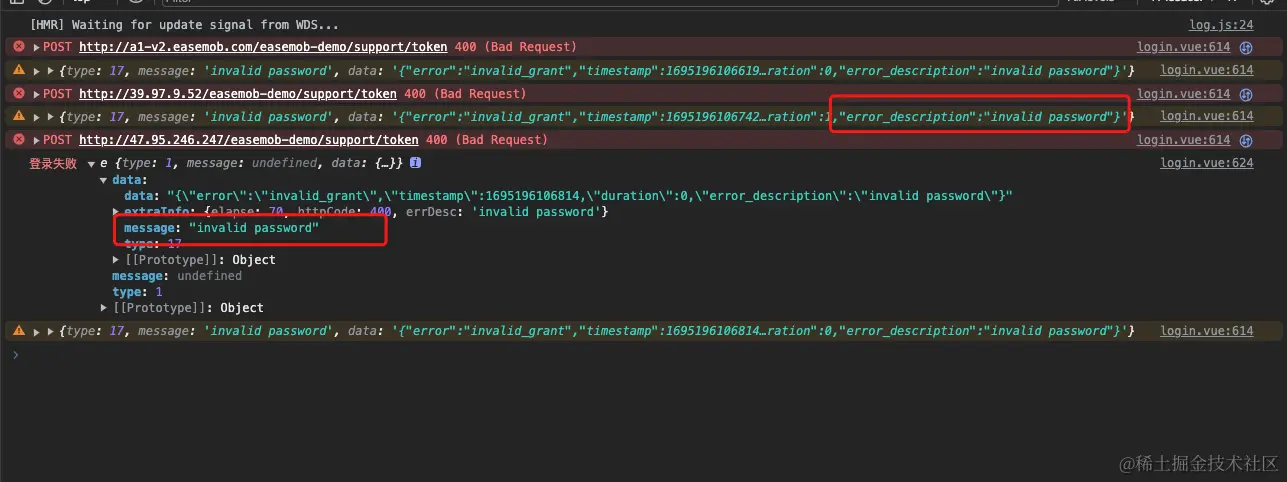Screen dimensions: 1287x482
Task: Select 400 (Bad Request) on the 39.97.9.52 row
Action: pos(465,93)
